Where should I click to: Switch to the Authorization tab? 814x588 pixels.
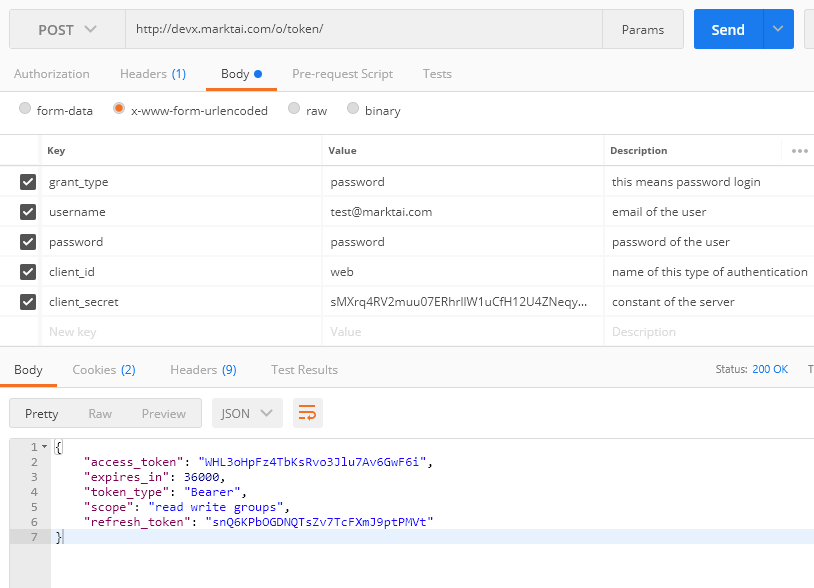(x=52, y=73)
